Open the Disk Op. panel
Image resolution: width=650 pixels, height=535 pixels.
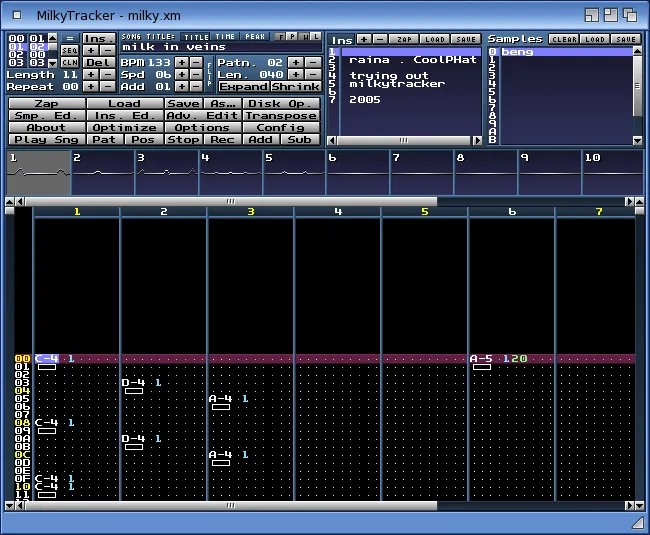283,103
